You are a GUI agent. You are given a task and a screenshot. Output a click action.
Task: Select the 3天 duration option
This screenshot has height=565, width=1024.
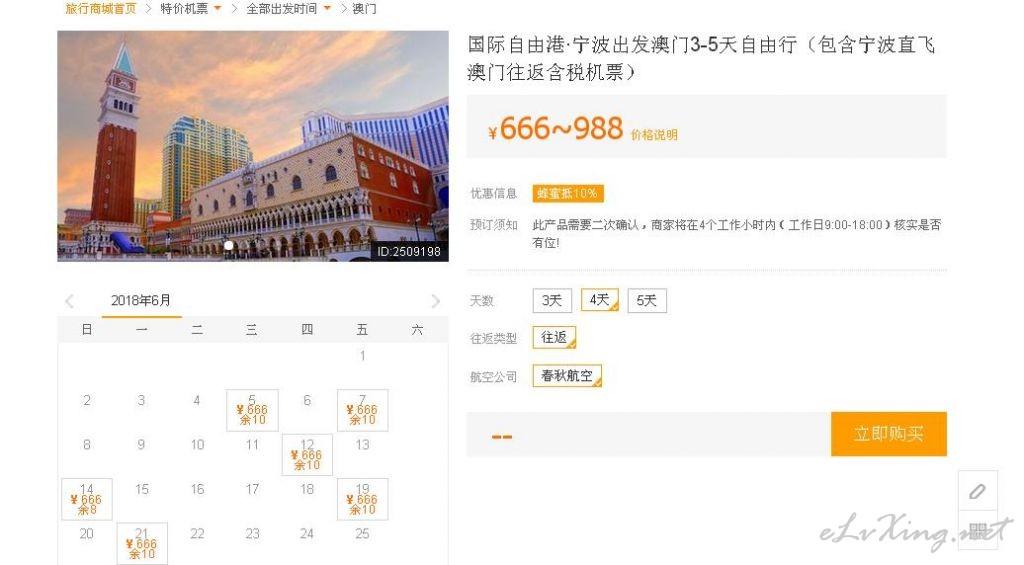(x=552, y=300)
